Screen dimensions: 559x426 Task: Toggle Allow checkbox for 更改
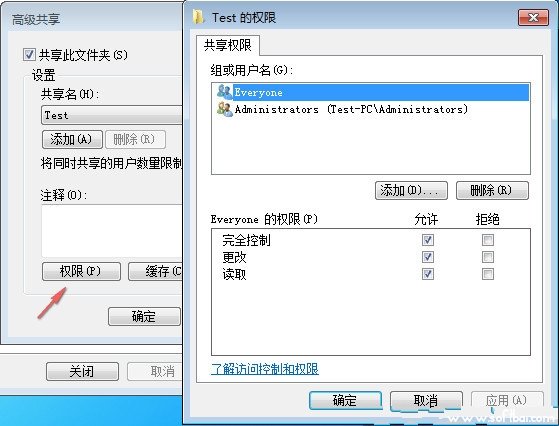tap(427, 257)
